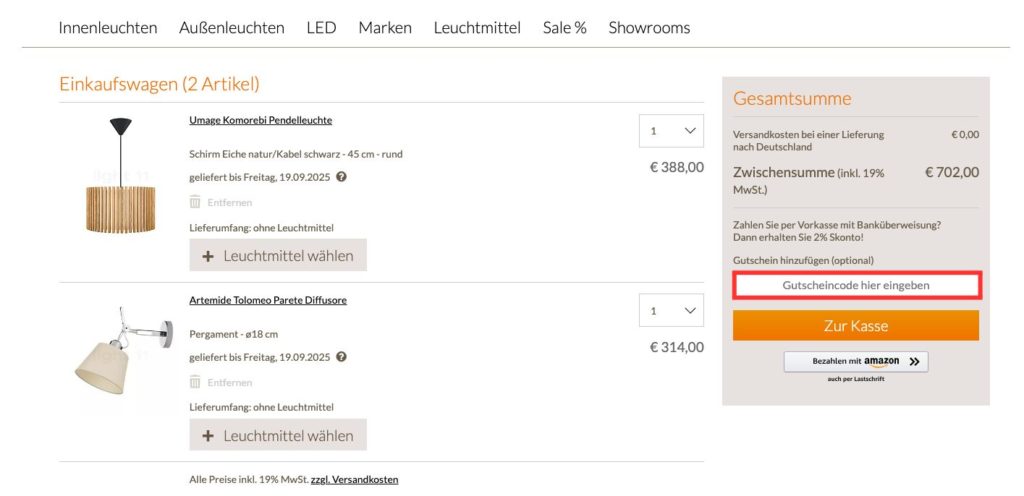This screenshot has height=496, width=1024.
Task: Click the Gutscheincode input field
Action: (856, 286)
